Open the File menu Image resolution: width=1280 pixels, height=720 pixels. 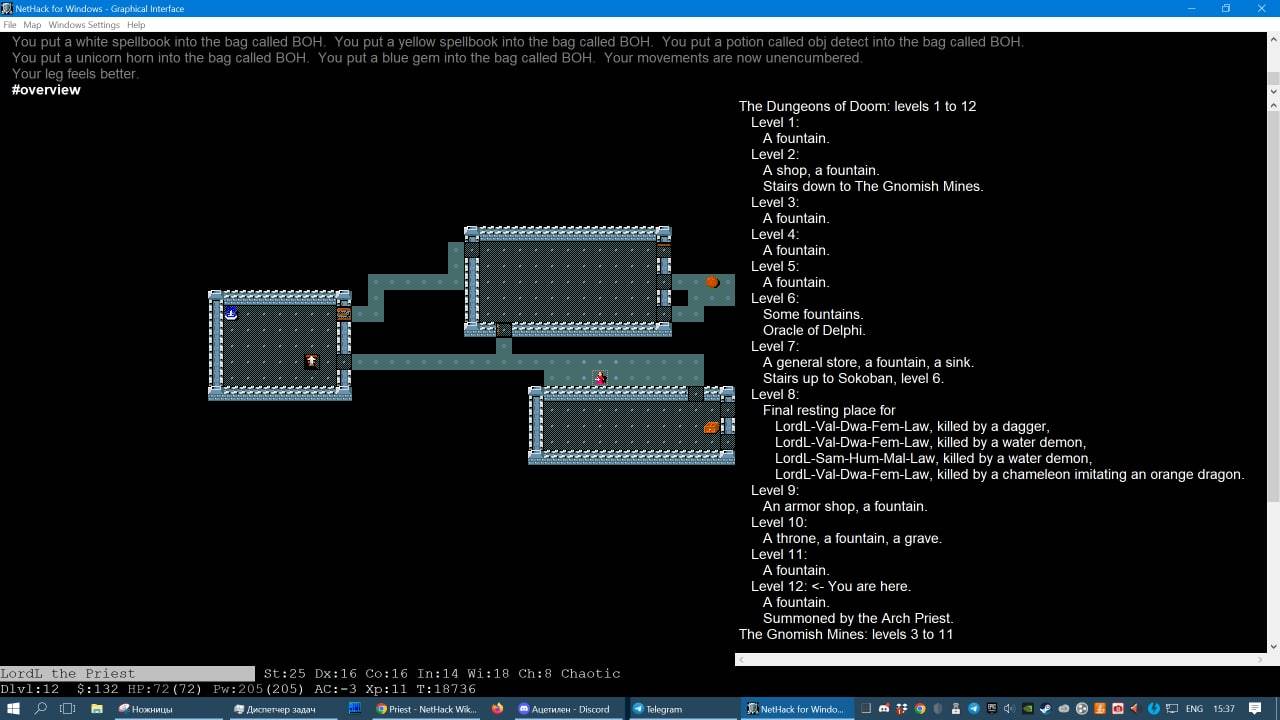10,25
